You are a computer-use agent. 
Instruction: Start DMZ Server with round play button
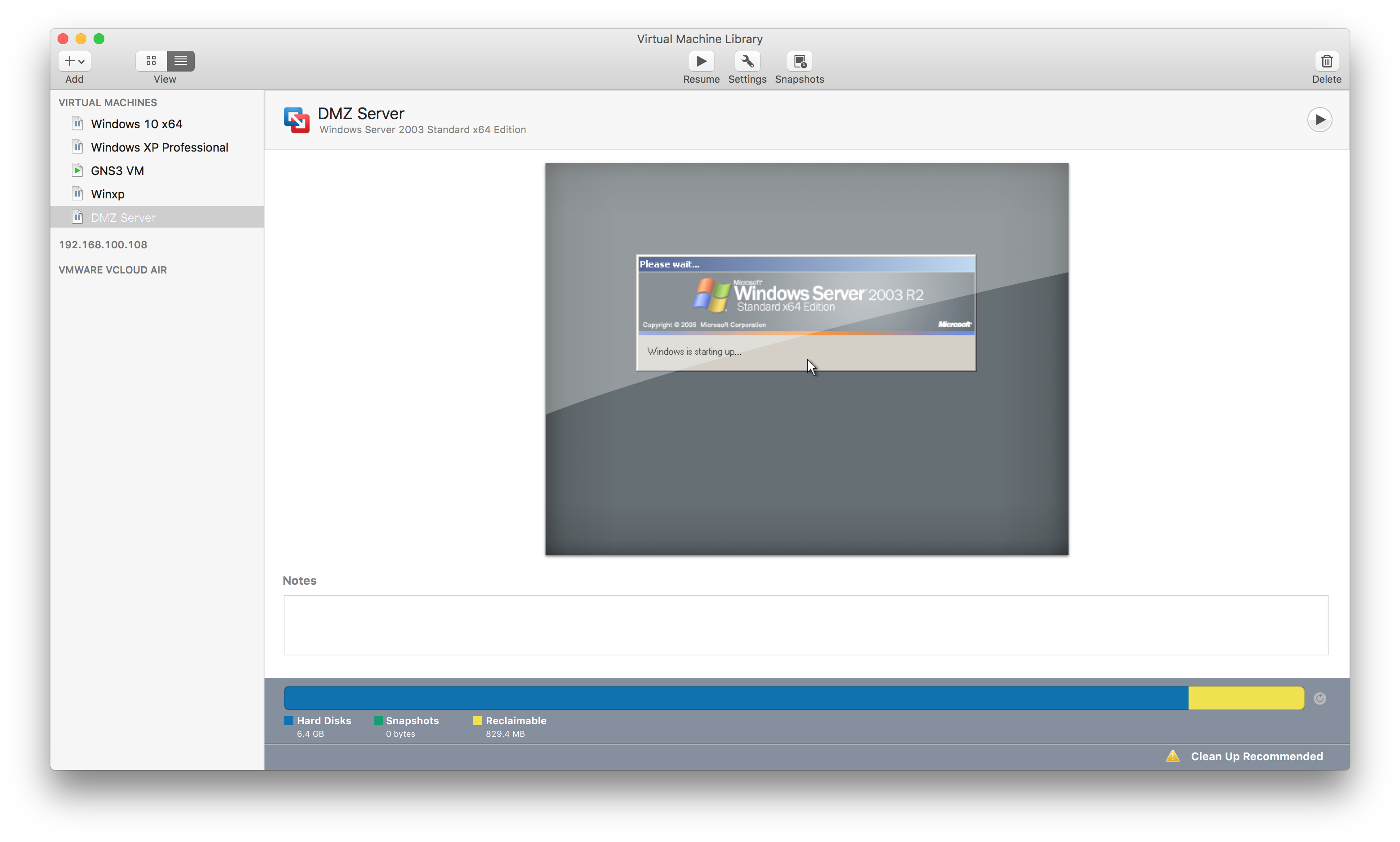click(1319, 120)
